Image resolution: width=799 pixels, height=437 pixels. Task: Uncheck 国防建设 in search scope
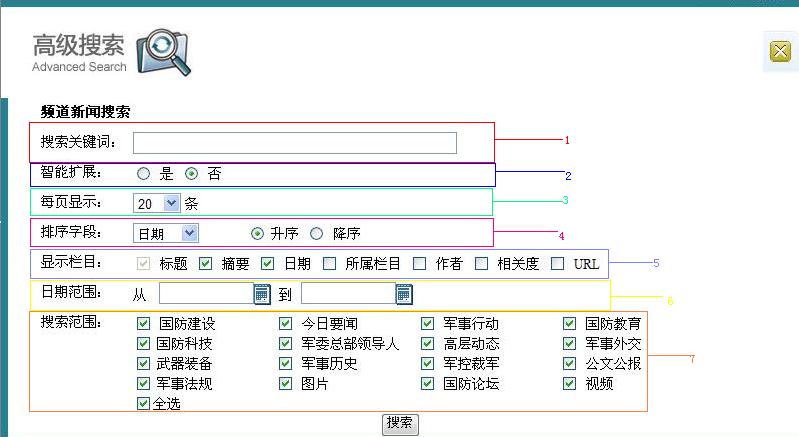[x=144, y=324]
